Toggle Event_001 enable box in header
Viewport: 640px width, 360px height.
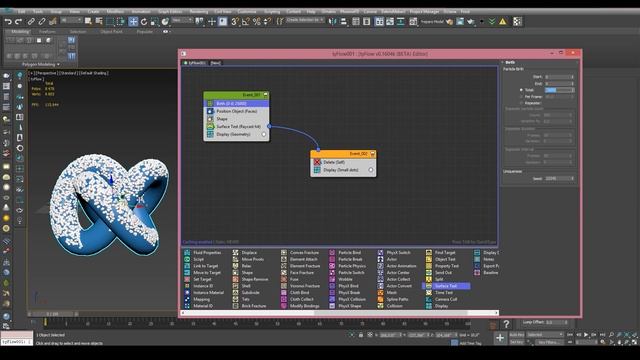point(265,95)
